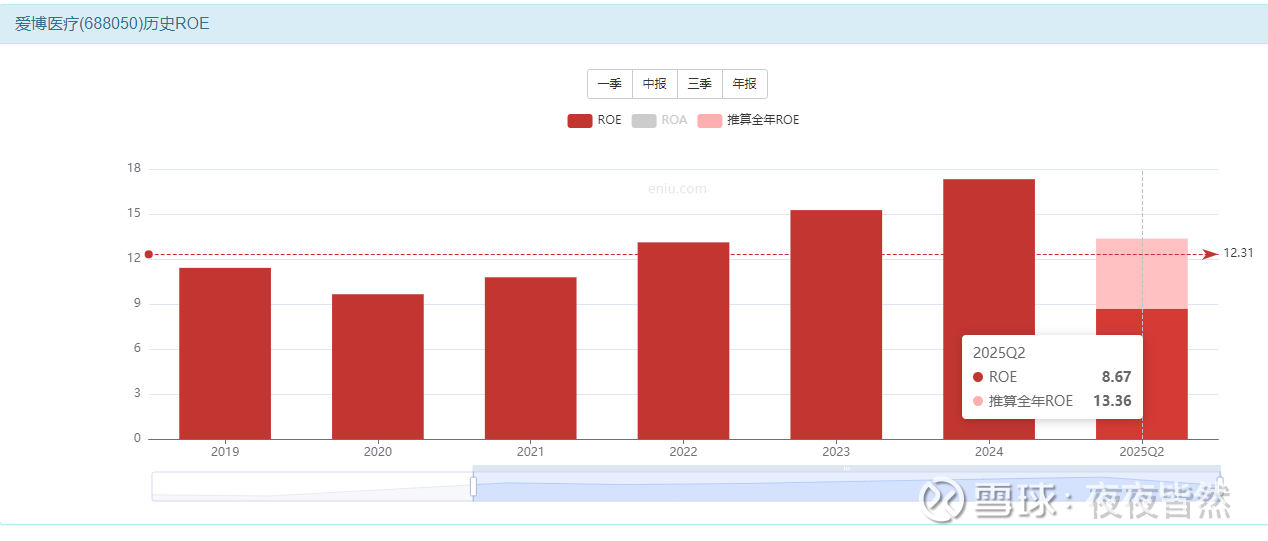
Task: Click the 2021 x-axis label
Action: [531, 452]
